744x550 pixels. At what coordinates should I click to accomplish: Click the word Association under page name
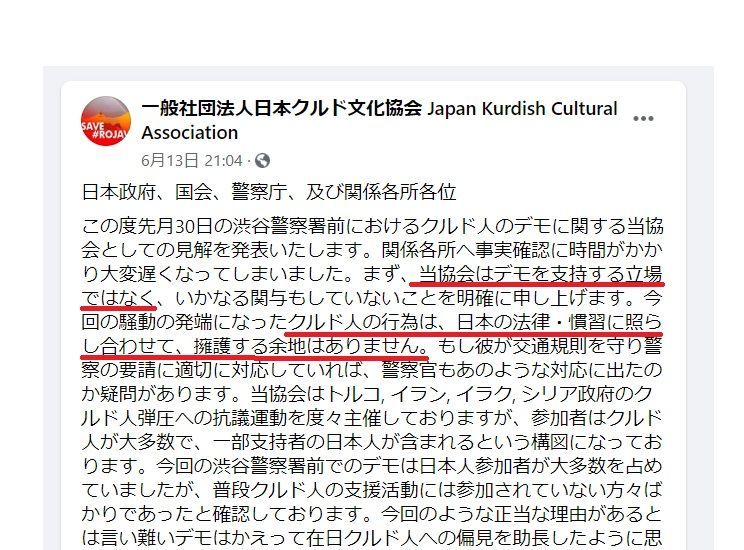189,133
